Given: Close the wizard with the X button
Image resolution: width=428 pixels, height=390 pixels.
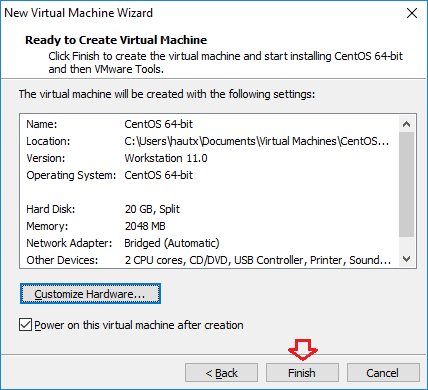Looking at the screenshot, I should coord(412,13).
